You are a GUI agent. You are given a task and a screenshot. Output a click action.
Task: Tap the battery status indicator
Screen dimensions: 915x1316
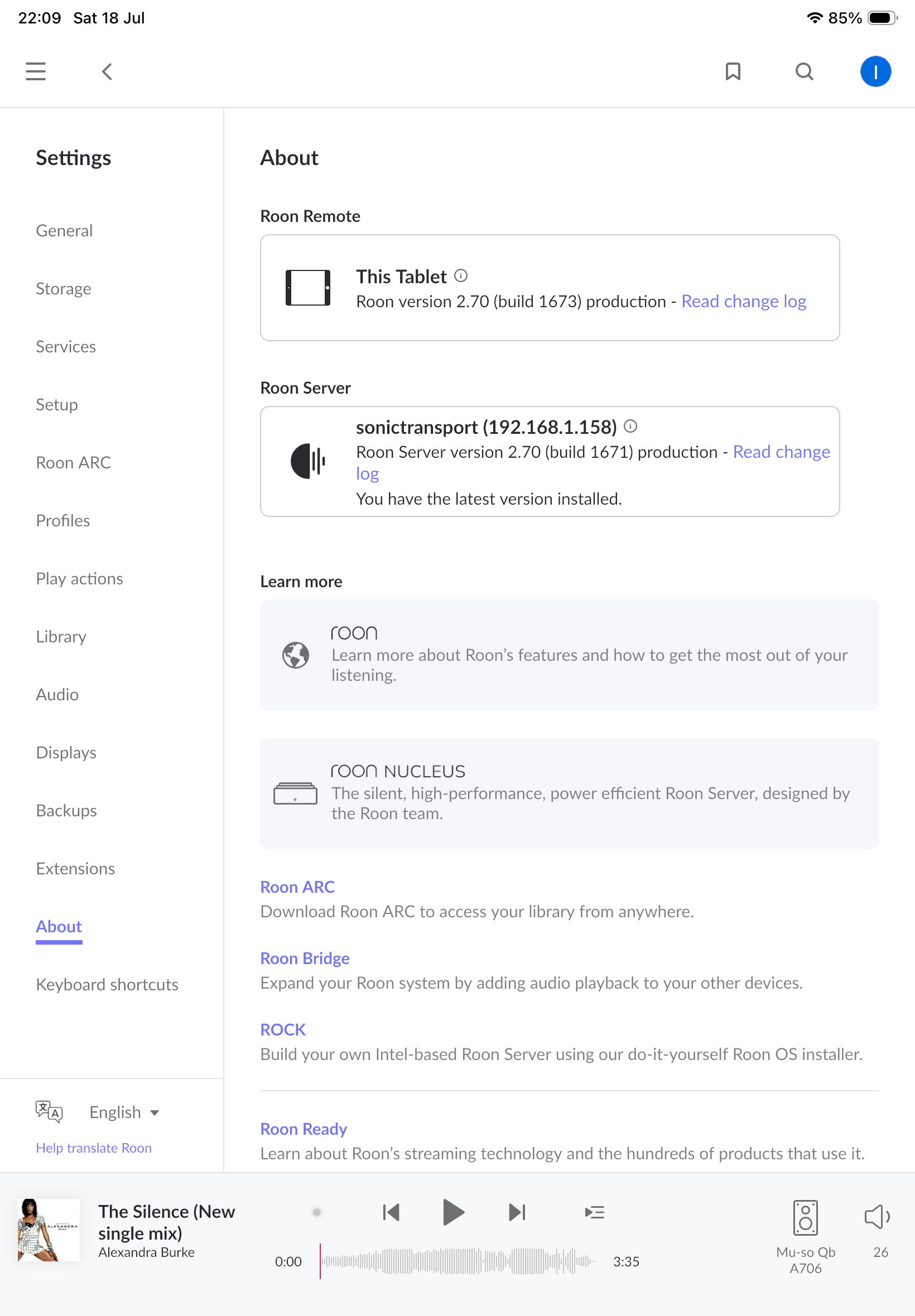click(882, 18)
